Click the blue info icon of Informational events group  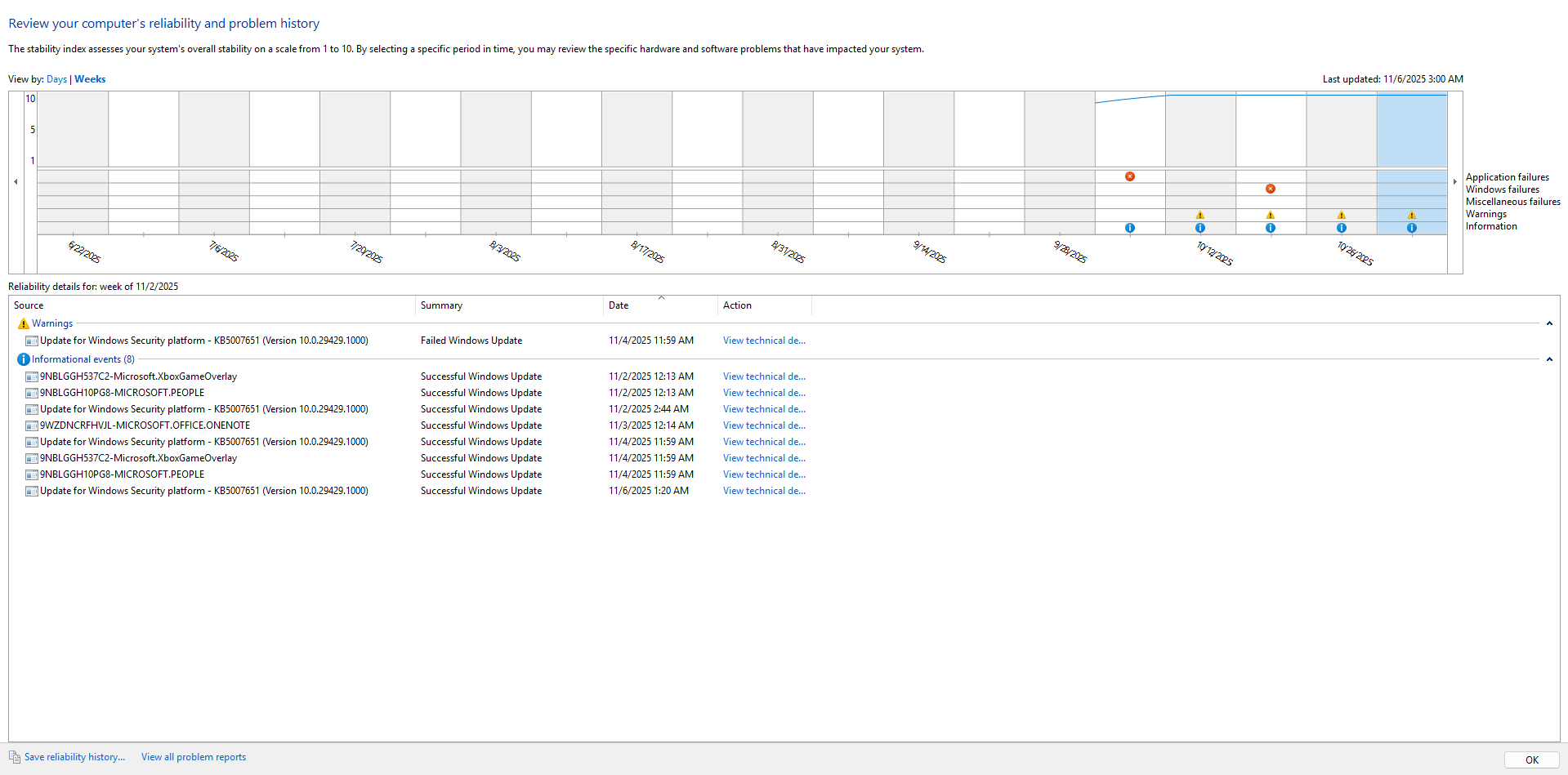24,359
